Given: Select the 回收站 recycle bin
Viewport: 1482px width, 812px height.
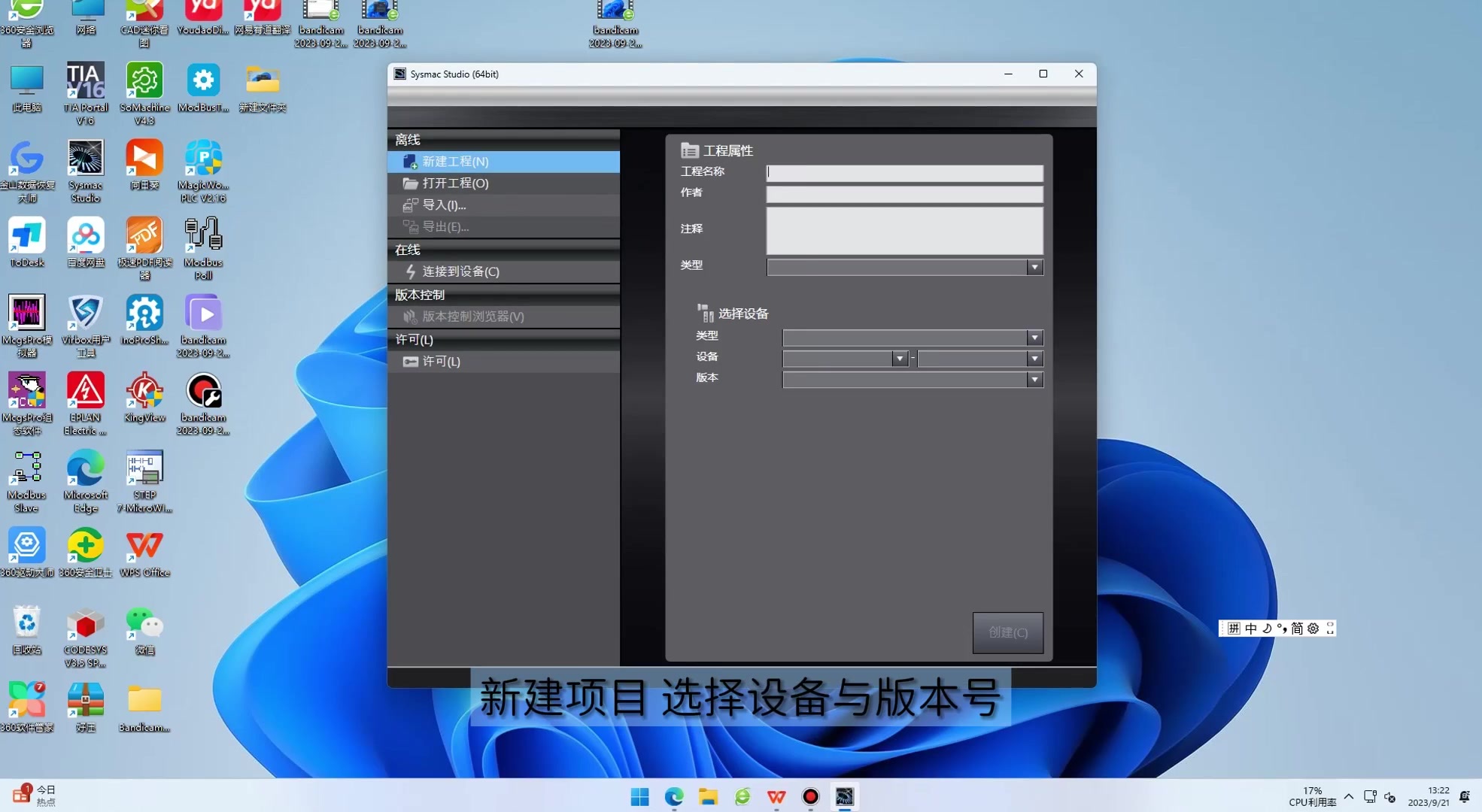Looking at the screenshot, I should [26, 629].
